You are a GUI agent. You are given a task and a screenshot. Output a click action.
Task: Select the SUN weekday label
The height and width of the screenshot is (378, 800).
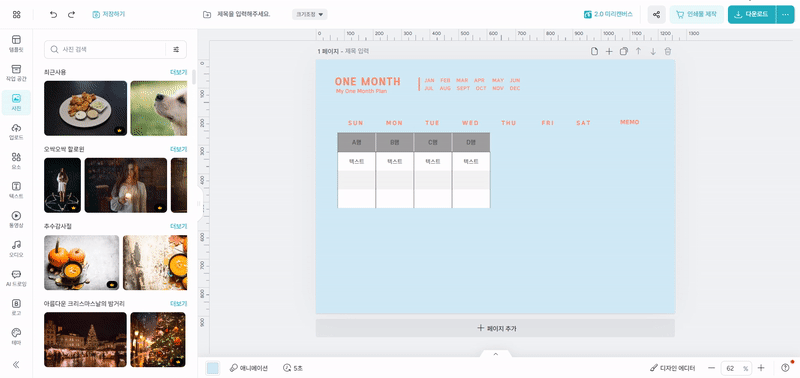tap(356, 123)
